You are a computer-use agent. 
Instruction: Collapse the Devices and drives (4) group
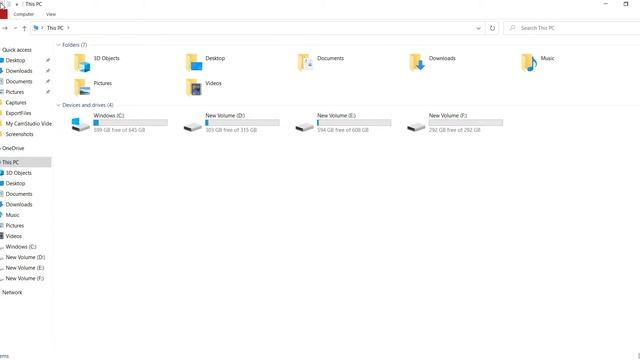pos(58,105)
